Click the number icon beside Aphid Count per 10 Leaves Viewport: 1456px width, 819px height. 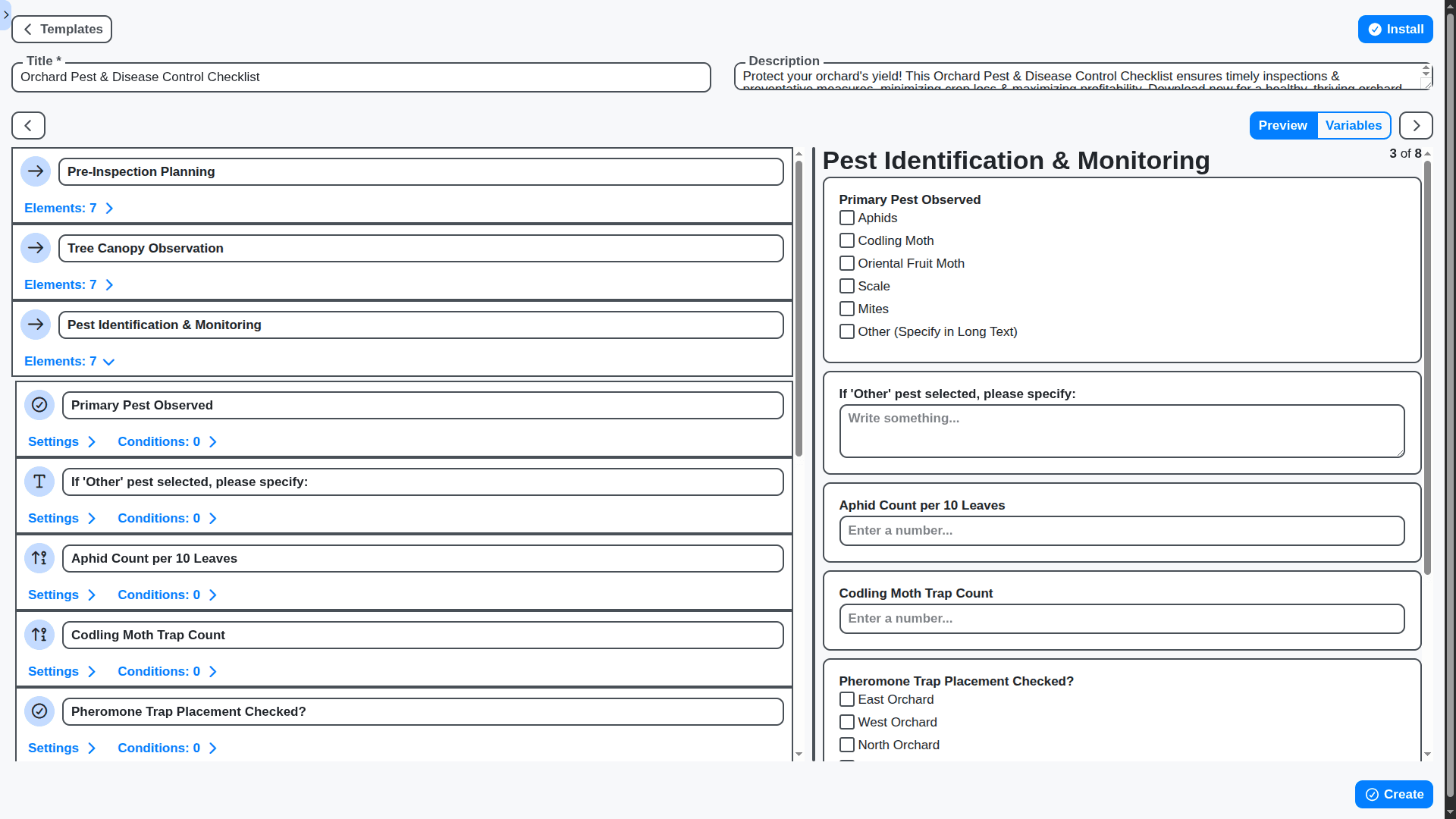(39, 558)
